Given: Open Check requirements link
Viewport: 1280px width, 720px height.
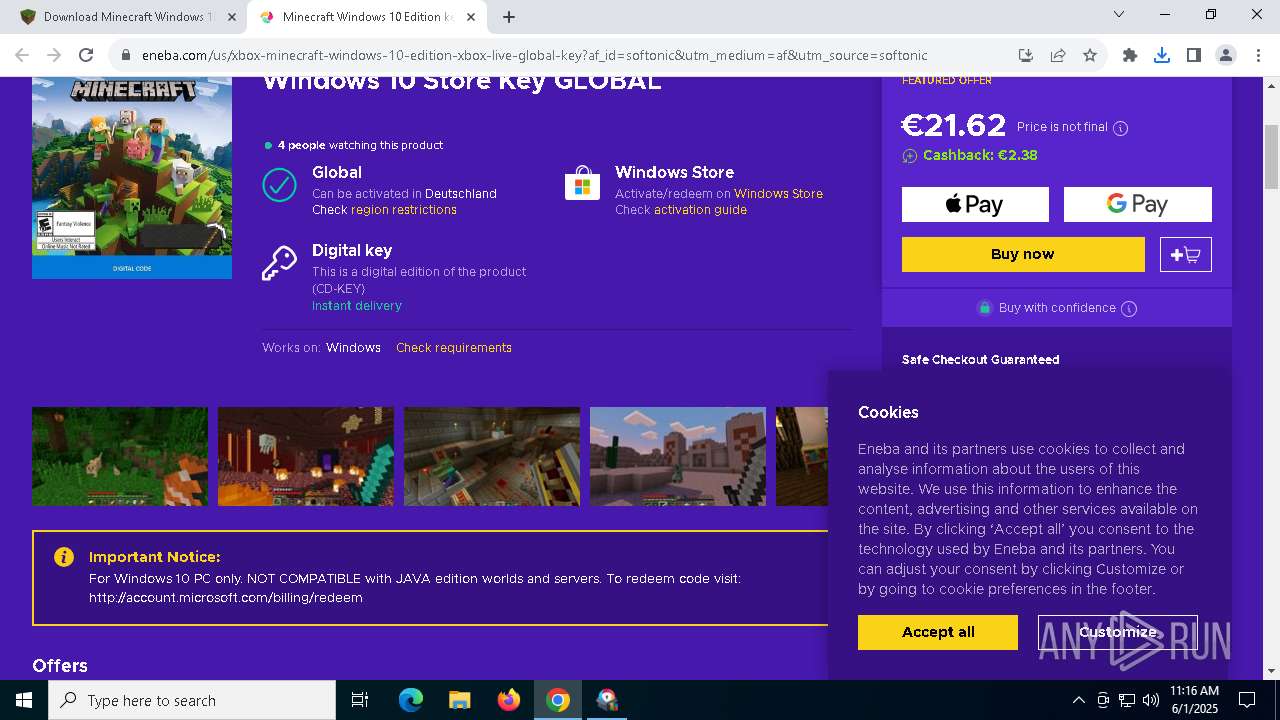Looking at the screenshot, I should (454, 348).
